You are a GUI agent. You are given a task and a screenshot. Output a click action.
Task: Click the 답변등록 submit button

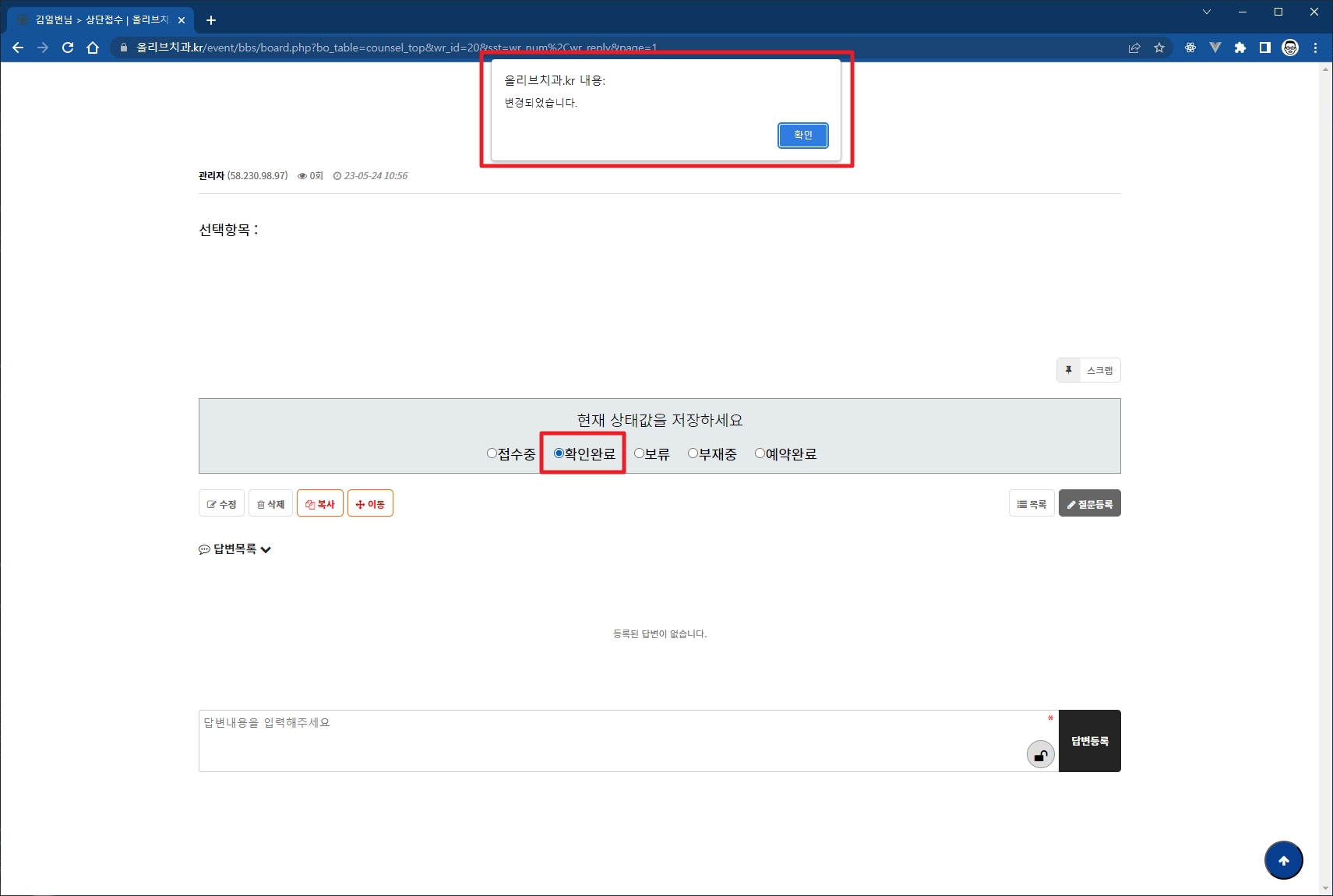click(1089, 741)
